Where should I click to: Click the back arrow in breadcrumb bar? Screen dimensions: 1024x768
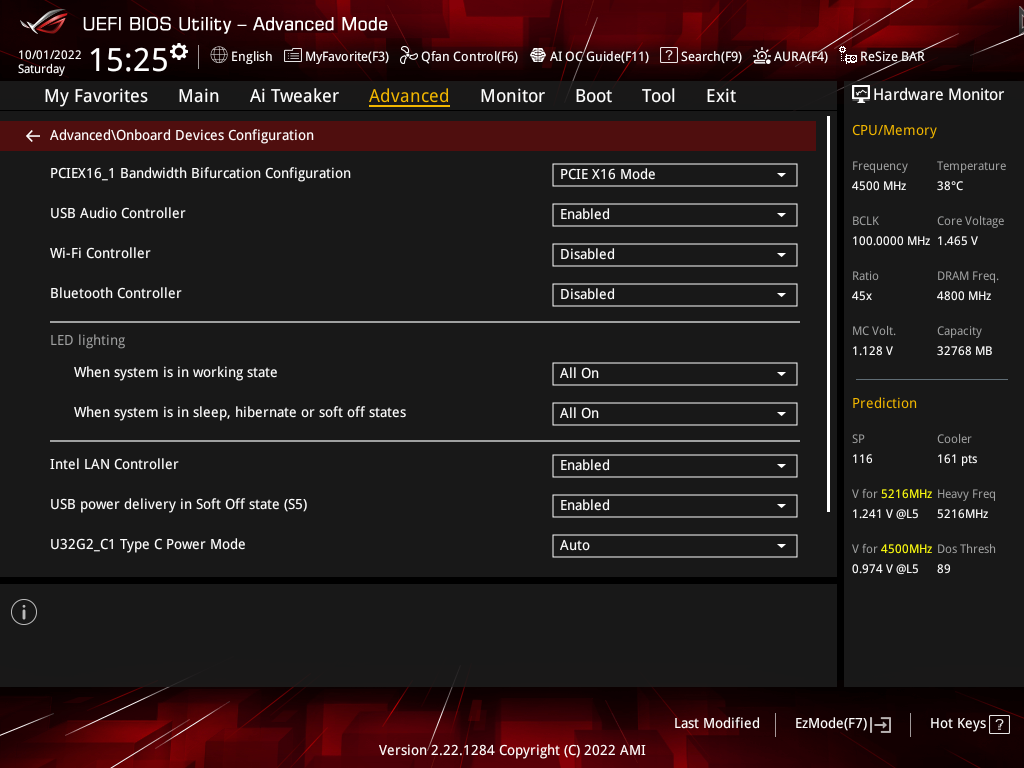pyautogui.click(x=33, y=136)
